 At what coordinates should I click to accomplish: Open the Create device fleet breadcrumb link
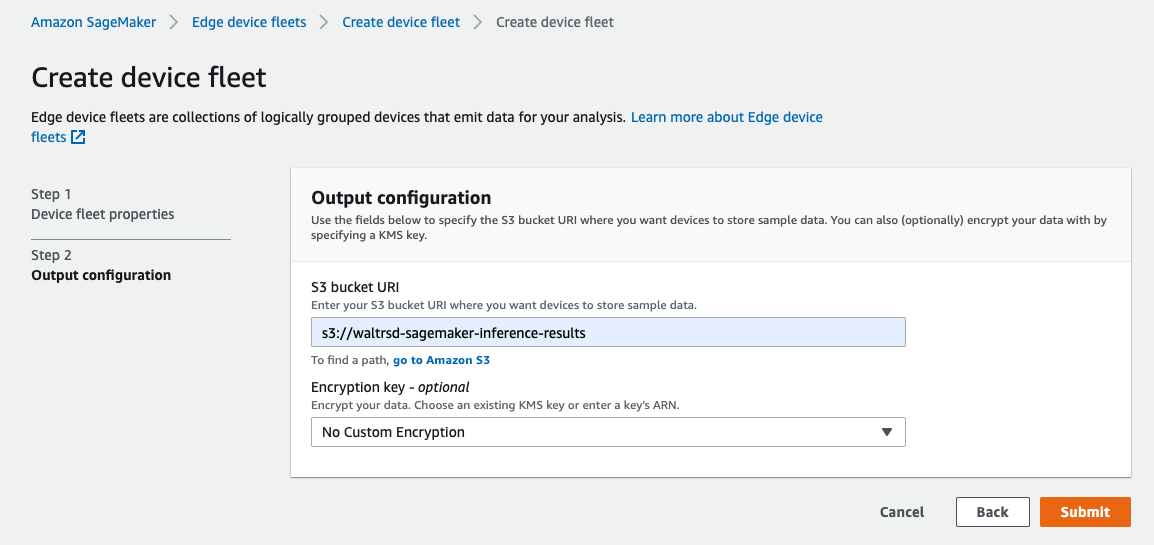pyautogui.click(x=401, y=22)
